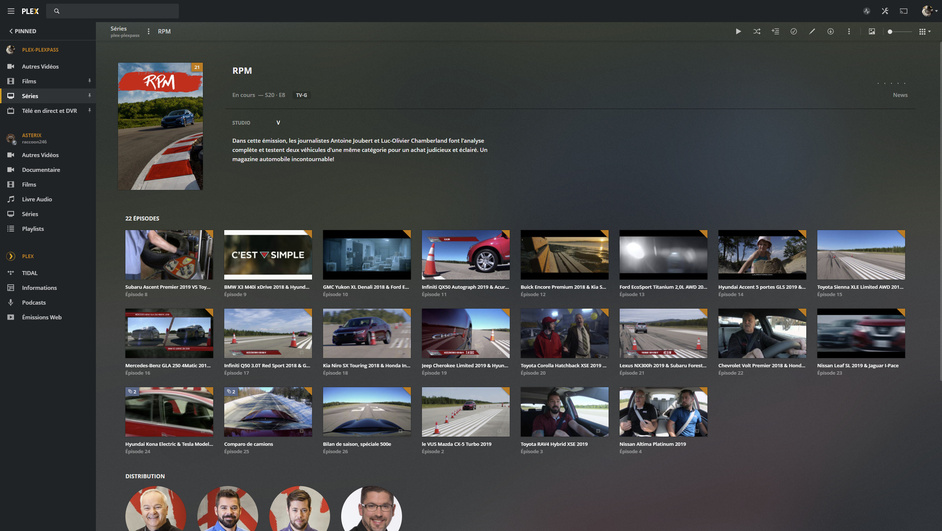Select the PLEX-PLEXPASS server
The image size is (942, 531).
point(40,50)
